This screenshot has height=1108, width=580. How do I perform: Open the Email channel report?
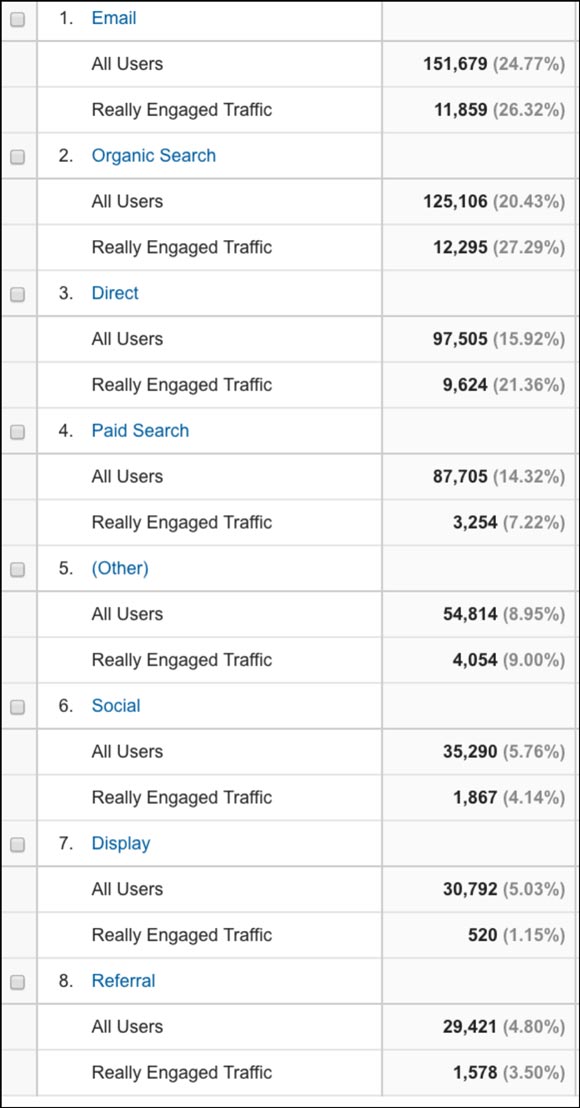pos(114,17)
